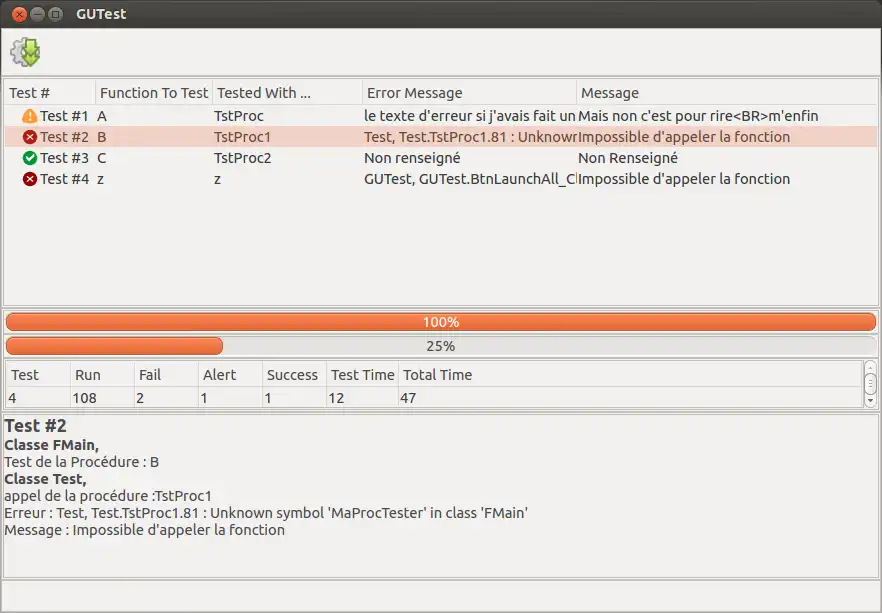Click the 100% progress bar
Image resolution: width=882 pixels, height=613 pixels.
click(441, 322)
